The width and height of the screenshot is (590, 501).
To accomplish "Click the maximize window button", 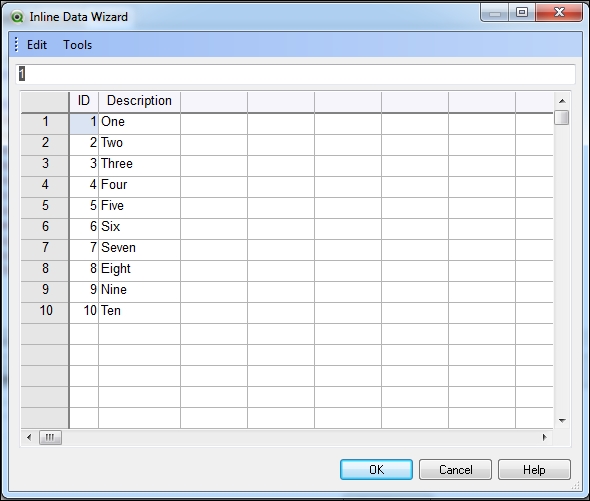I will [522, 12].
